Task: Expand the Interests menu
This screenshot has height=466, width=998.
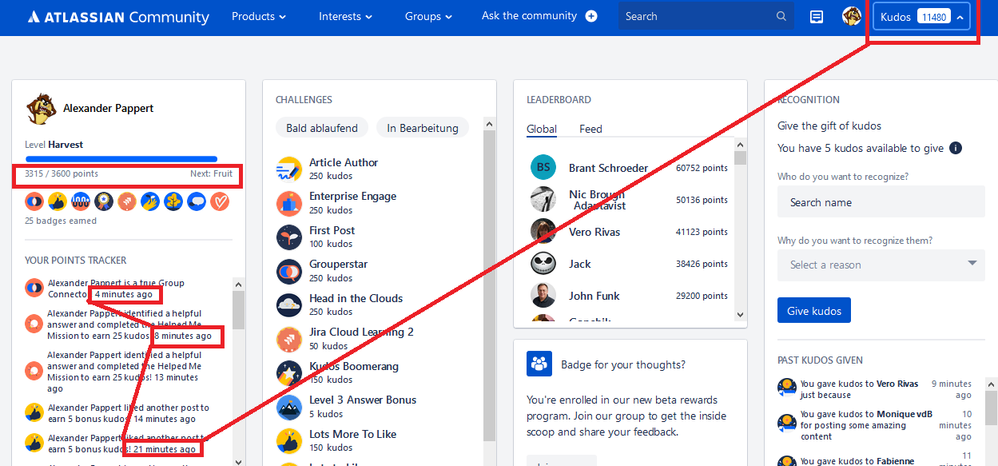Action: click(346, 17)
